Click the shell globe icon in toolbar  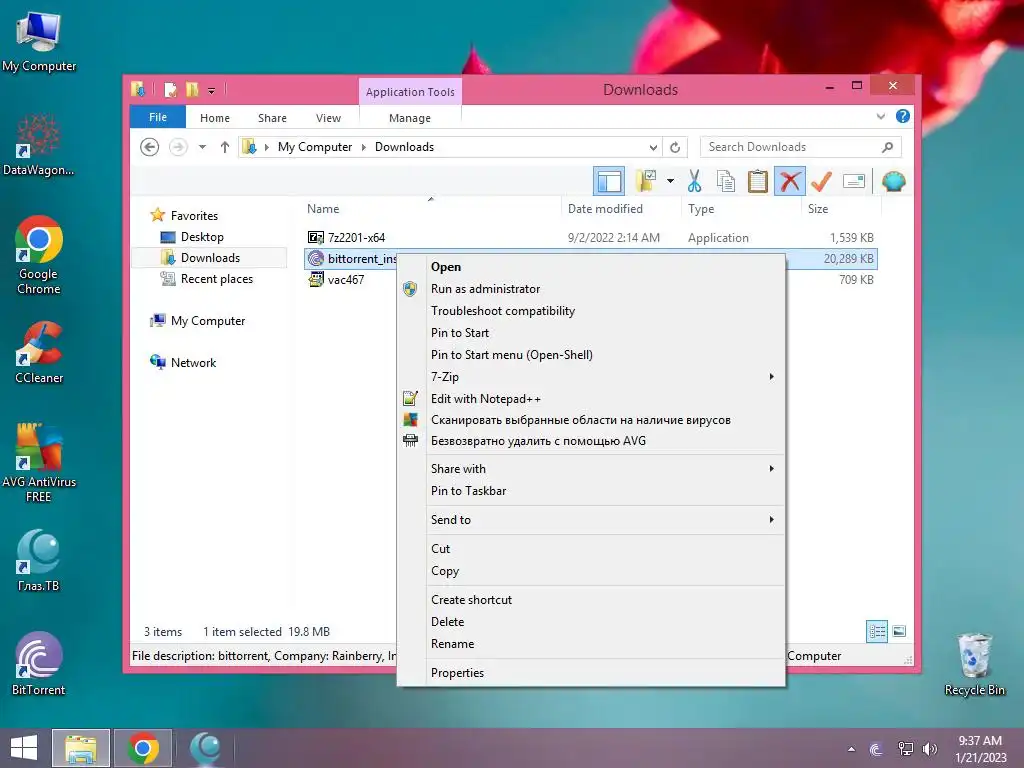[x=893, y=182]
